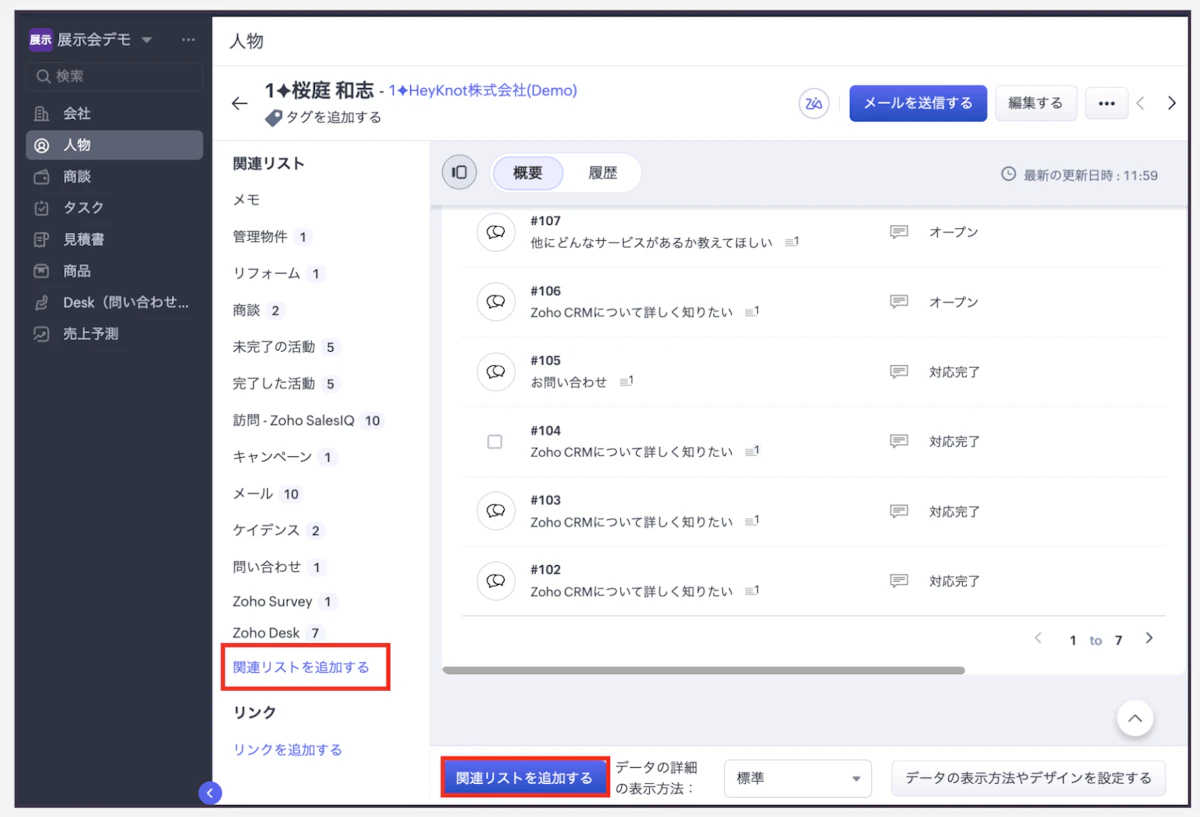Toggle the related list sidebar panel icon

click(x=459, y=172)
